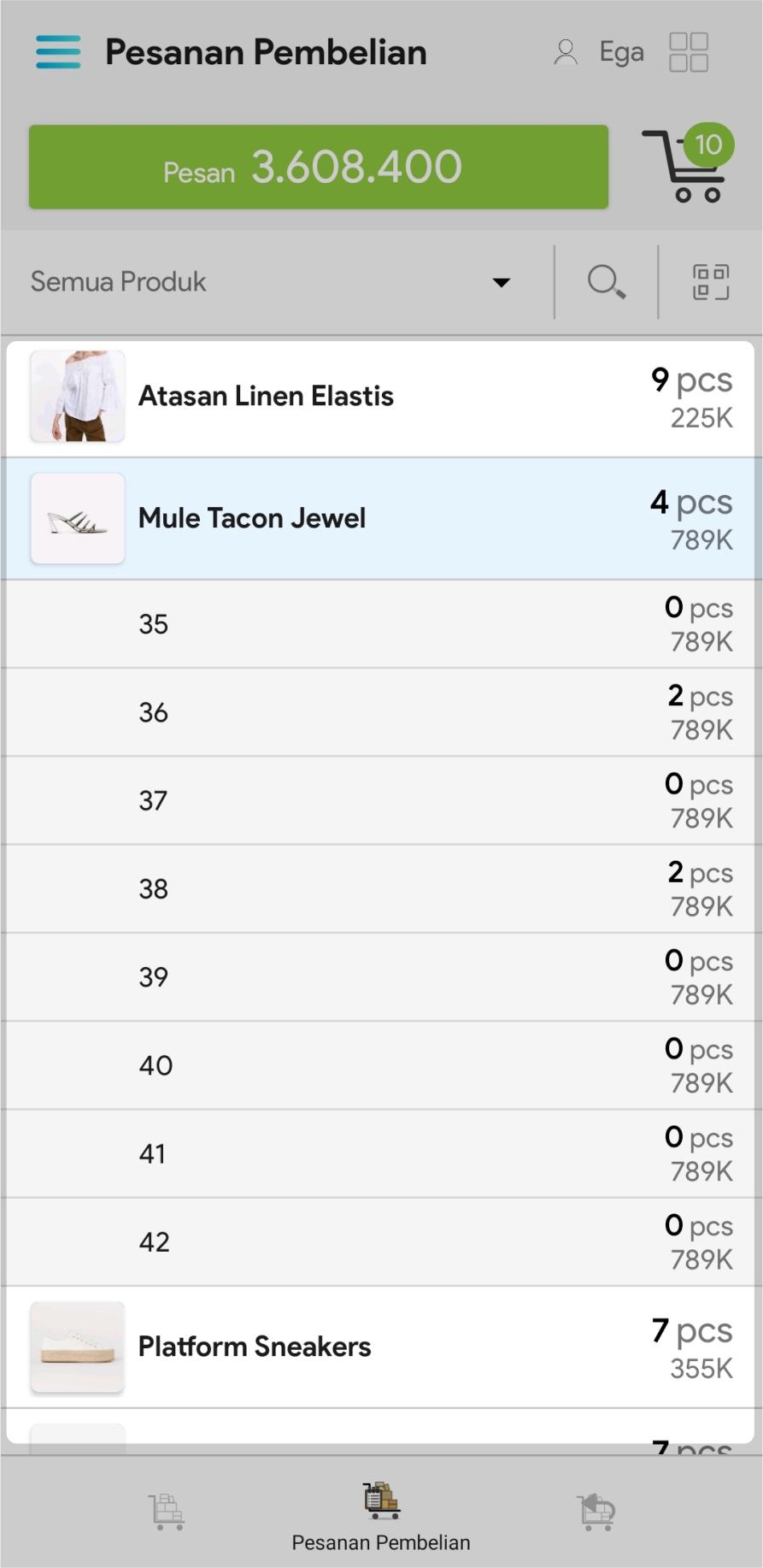Open the grid apps icon
This screenshot has width=763, height=1568.
pos(688,52)
